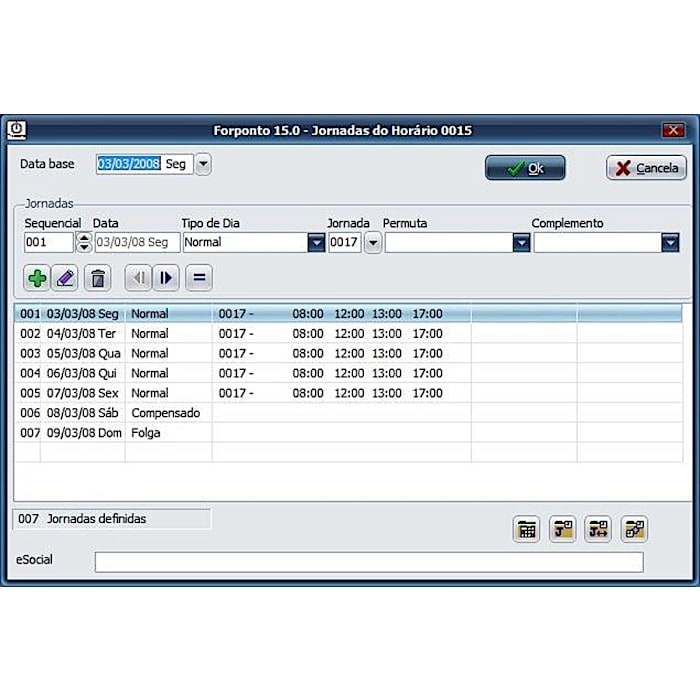Click the Forponto clock app icon in title bar
This screenshot has width=700, height=700.
tap(17, 130)
